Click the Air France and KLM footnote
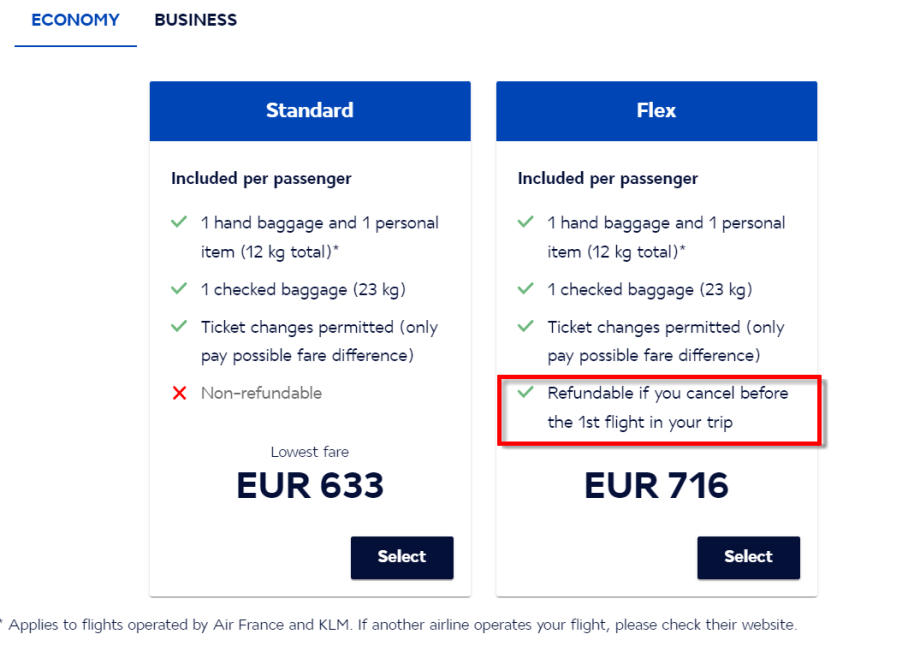Screen dimensions: 920x646 400,625
